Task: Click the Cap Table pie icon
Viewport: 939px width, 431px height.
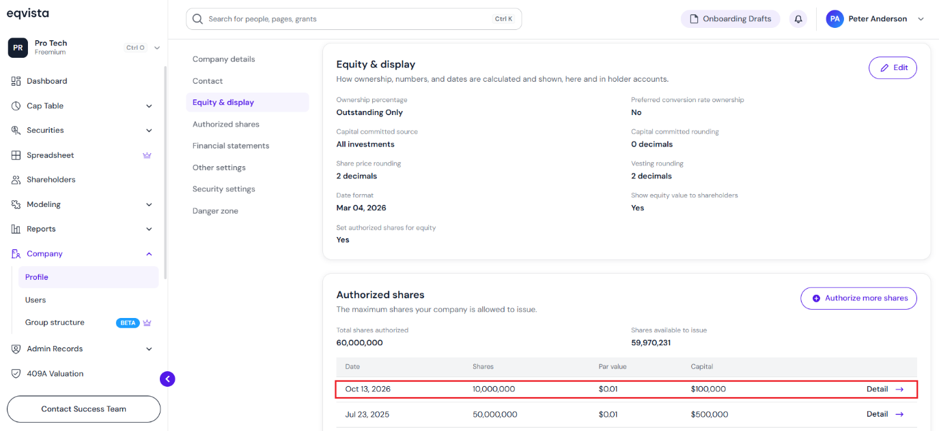Action: tap(16, 106)
